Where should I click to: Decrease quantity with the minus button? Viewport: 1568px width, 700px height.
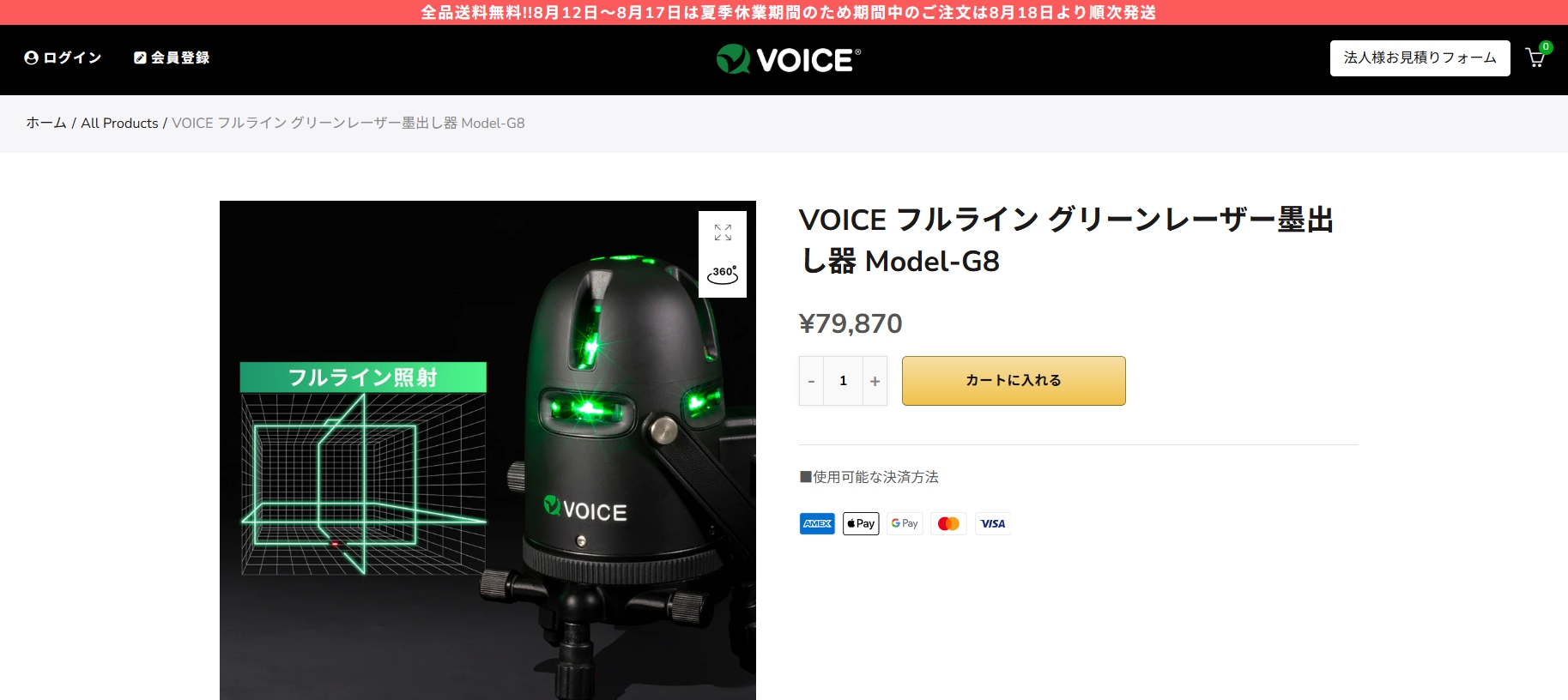pyautogui.click(x=811, y=381)
